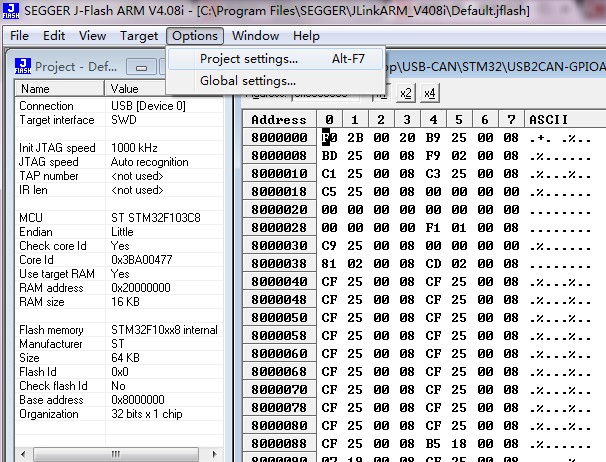Click the Address column header in hex view
606x462 pixels.
(279, 119)
